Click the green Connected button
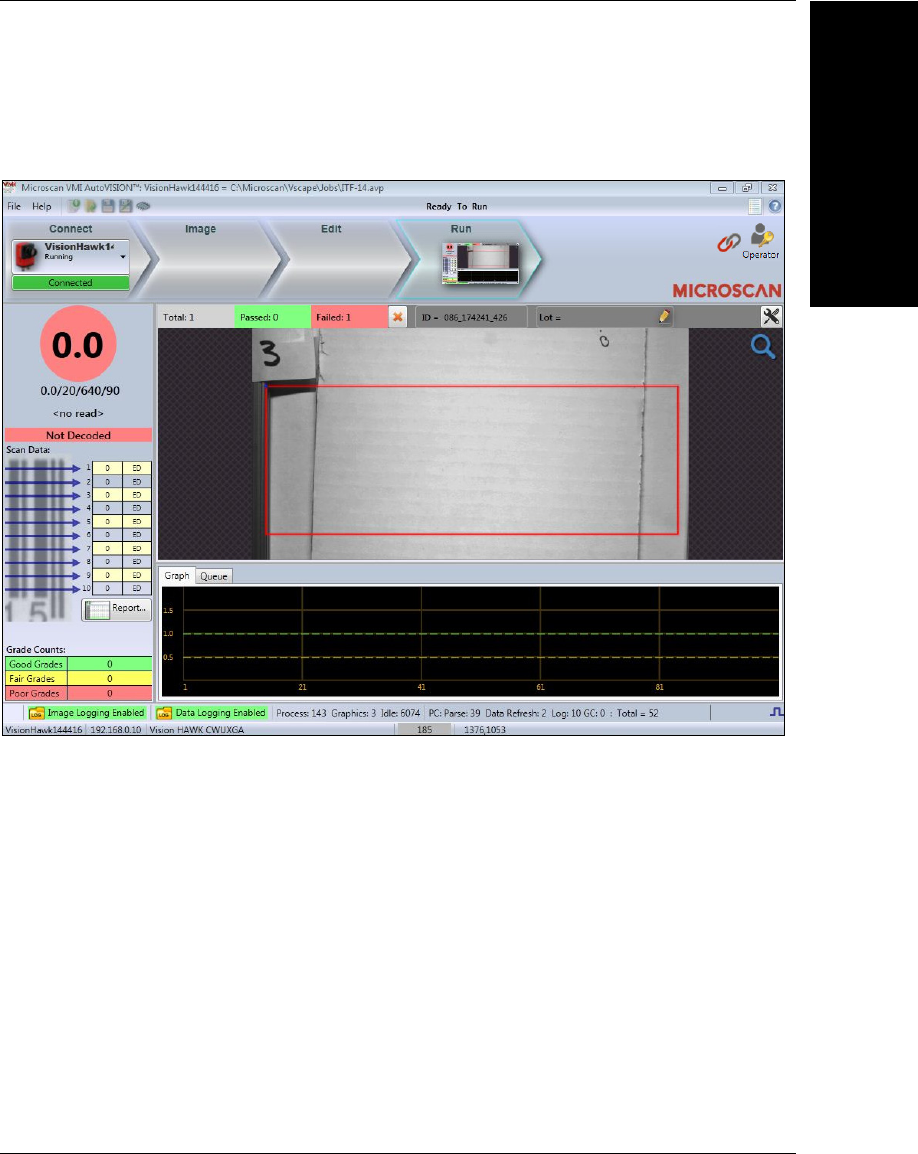The height and width of the screenshot is (1154, 918). 71,283
